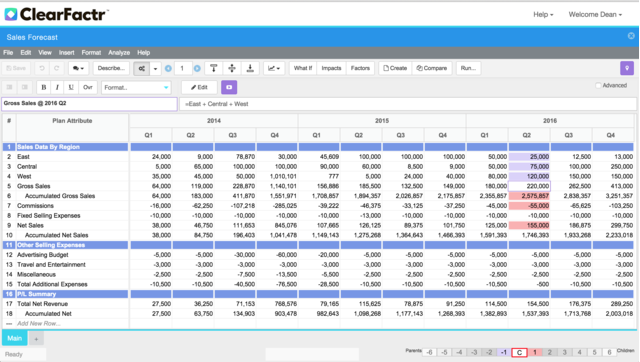Viewport: 640px width, 362px height.
Task: Open the comments bubble dropdown
Action: [78, 68]
